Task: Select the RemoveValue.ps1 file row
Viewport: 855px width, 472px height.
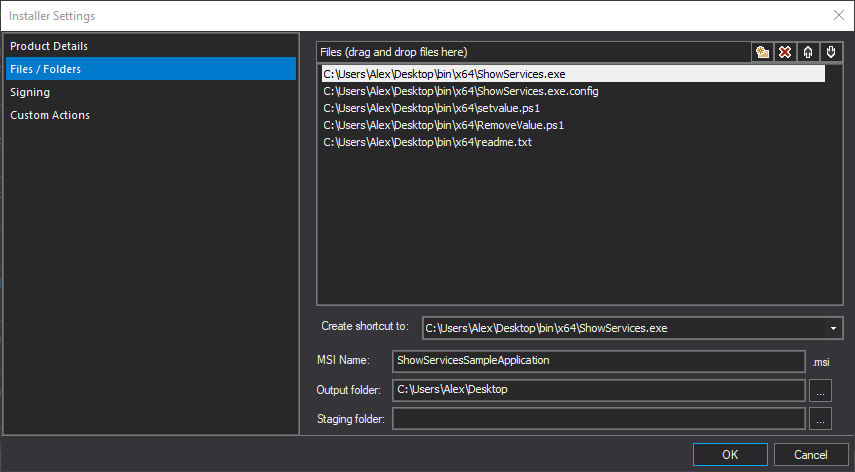Action: click(573, 125)
